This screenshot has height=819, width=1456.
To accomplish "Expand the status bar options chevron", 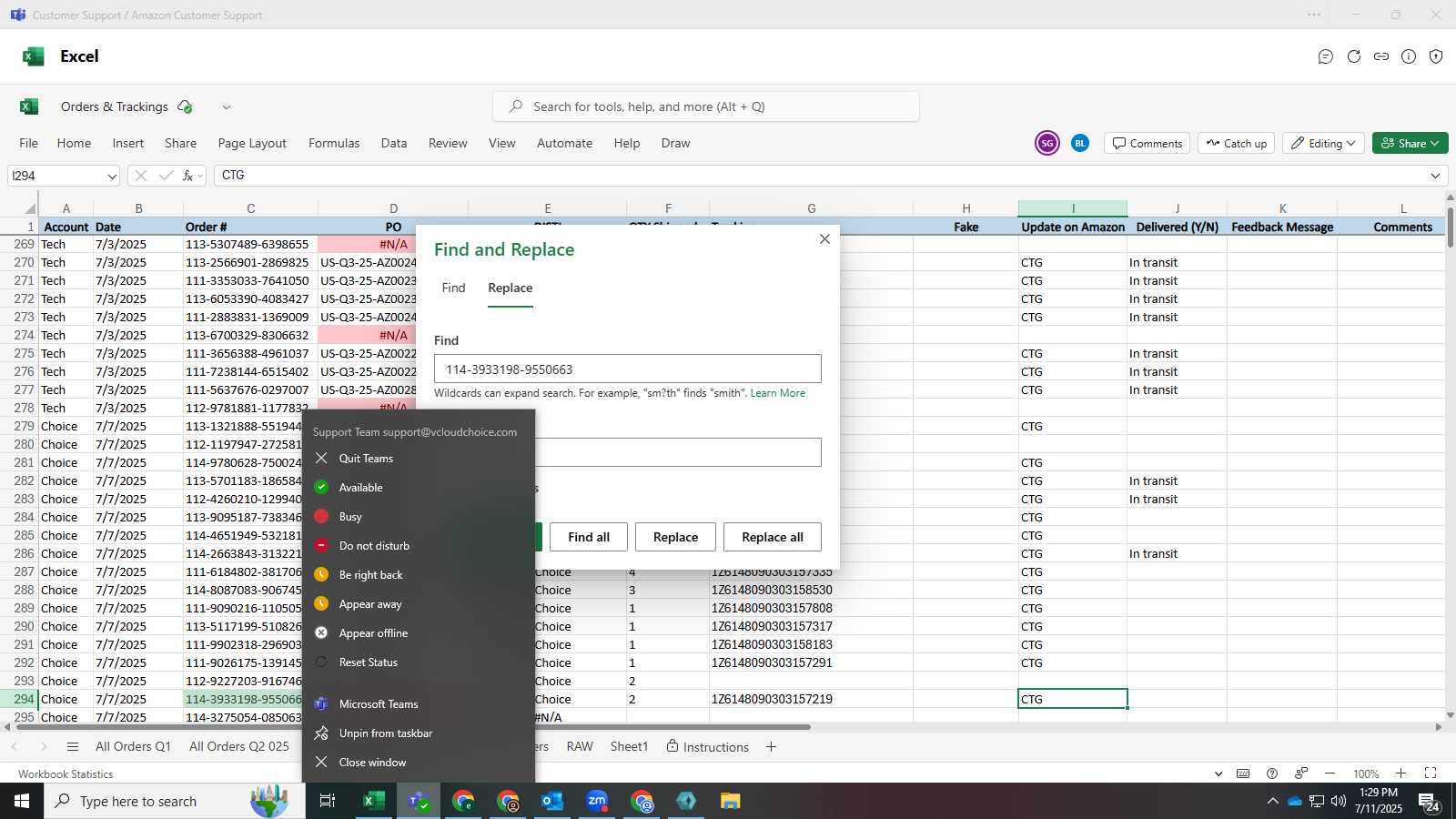I will coord(1218,773).
